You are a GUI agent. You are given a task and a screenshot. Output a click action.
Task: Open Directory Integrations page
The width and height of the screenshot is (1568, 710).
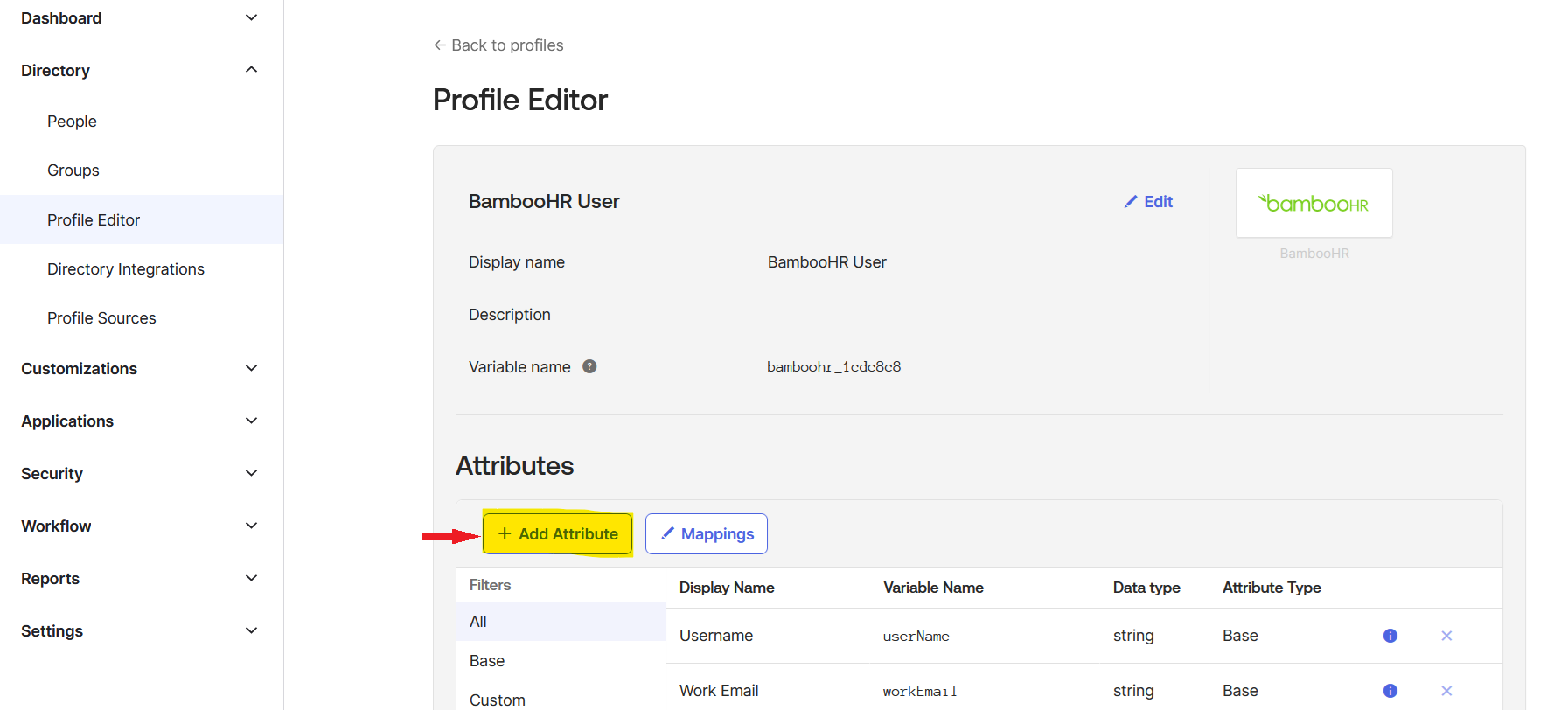tap(126, 269)
